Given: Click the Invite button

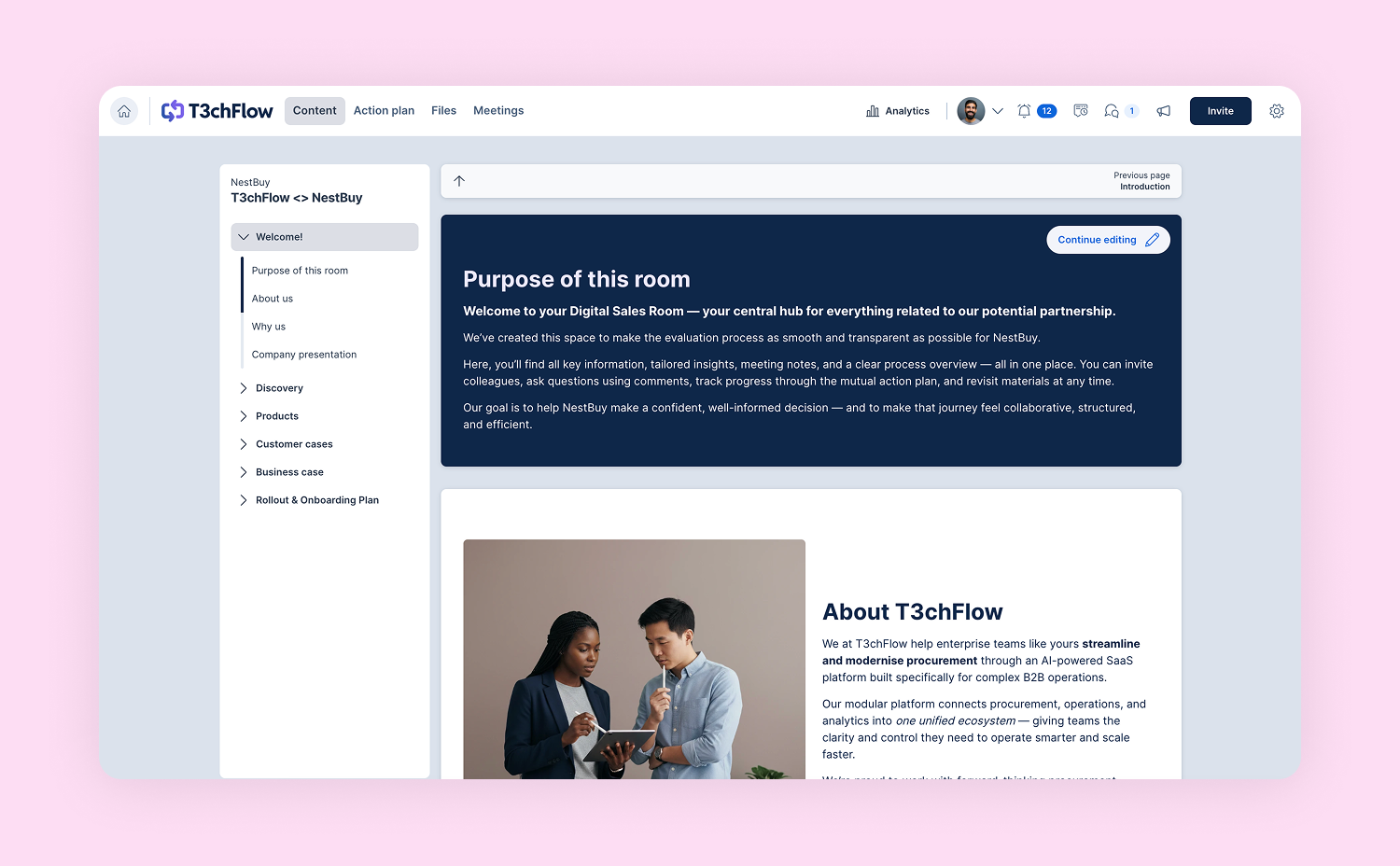Looking at the screenshot, I should coord(1221,111).
